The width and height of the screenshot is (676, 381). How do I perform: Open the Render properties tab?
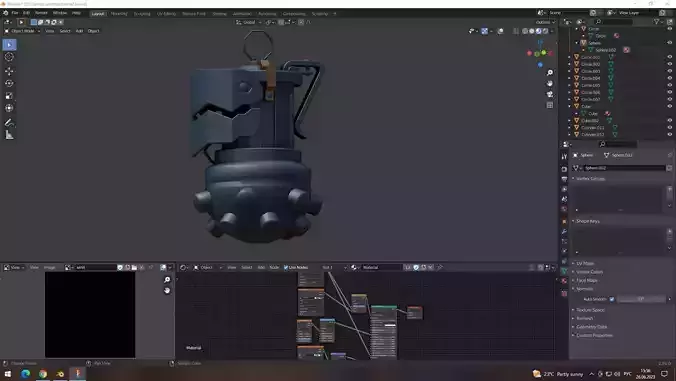coord(564,169)
